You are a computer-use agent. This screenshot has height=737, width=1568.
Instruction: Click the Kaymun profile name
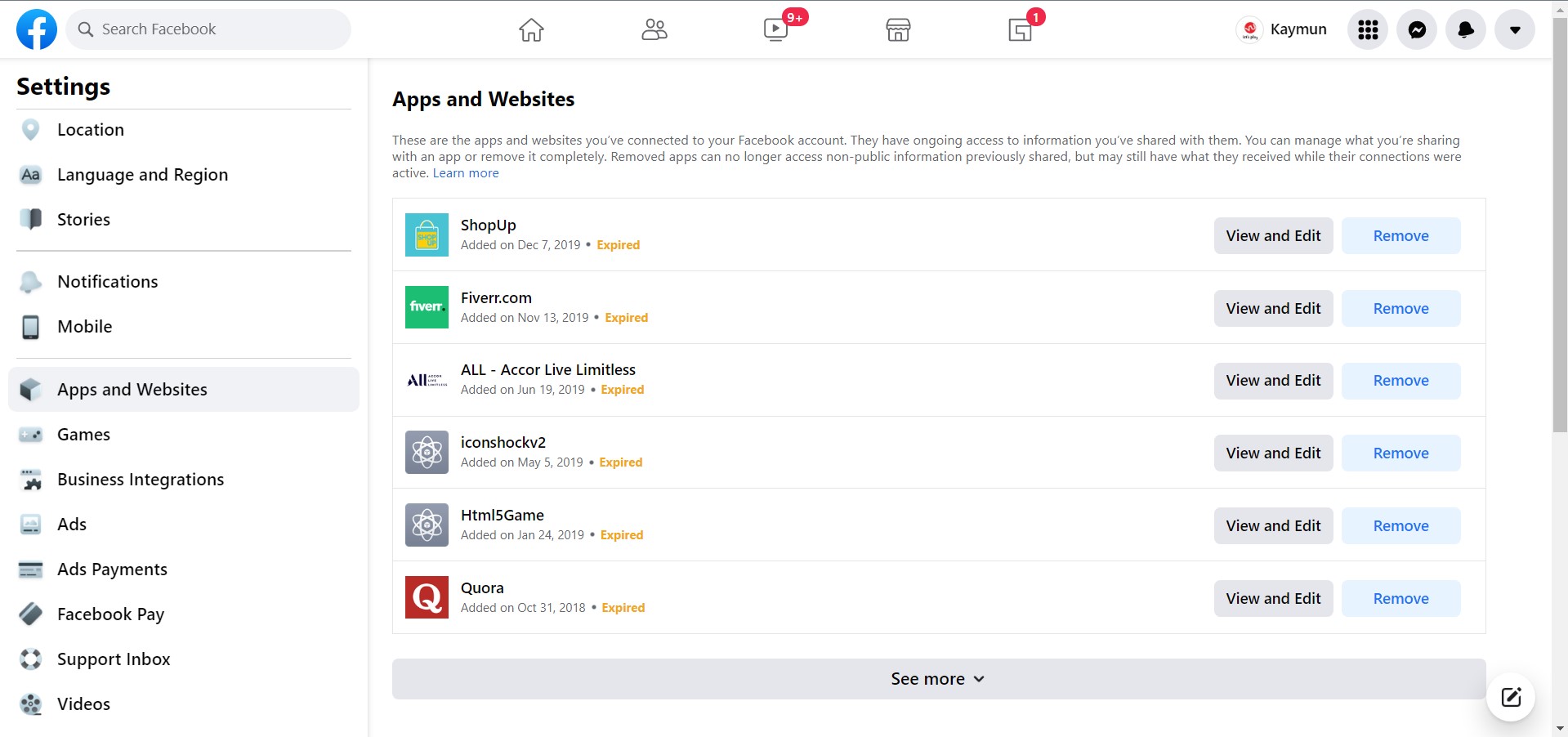(1298, 29)
